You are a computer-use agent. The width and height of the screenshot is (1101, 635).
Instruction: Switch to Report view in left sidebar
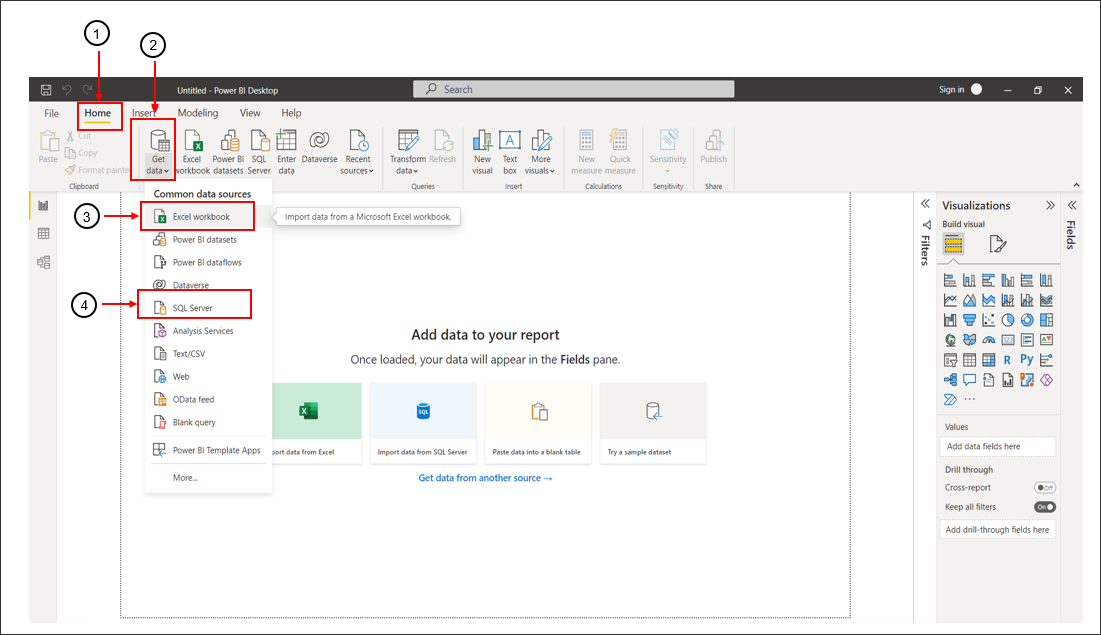(x=44, y=206)
